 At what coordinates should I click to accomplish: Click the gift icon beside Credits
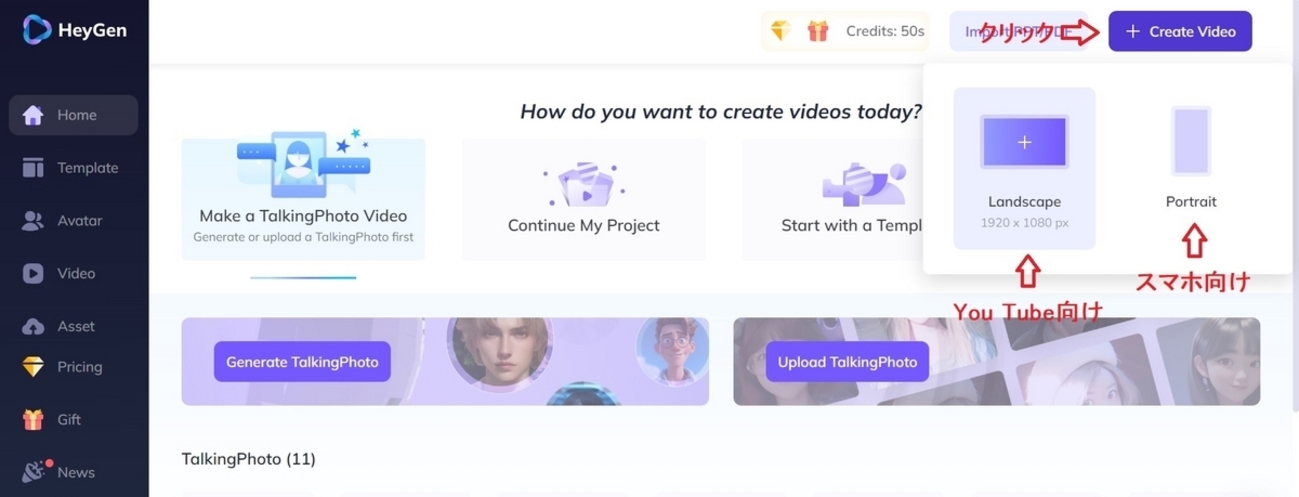tap(818, 31)
